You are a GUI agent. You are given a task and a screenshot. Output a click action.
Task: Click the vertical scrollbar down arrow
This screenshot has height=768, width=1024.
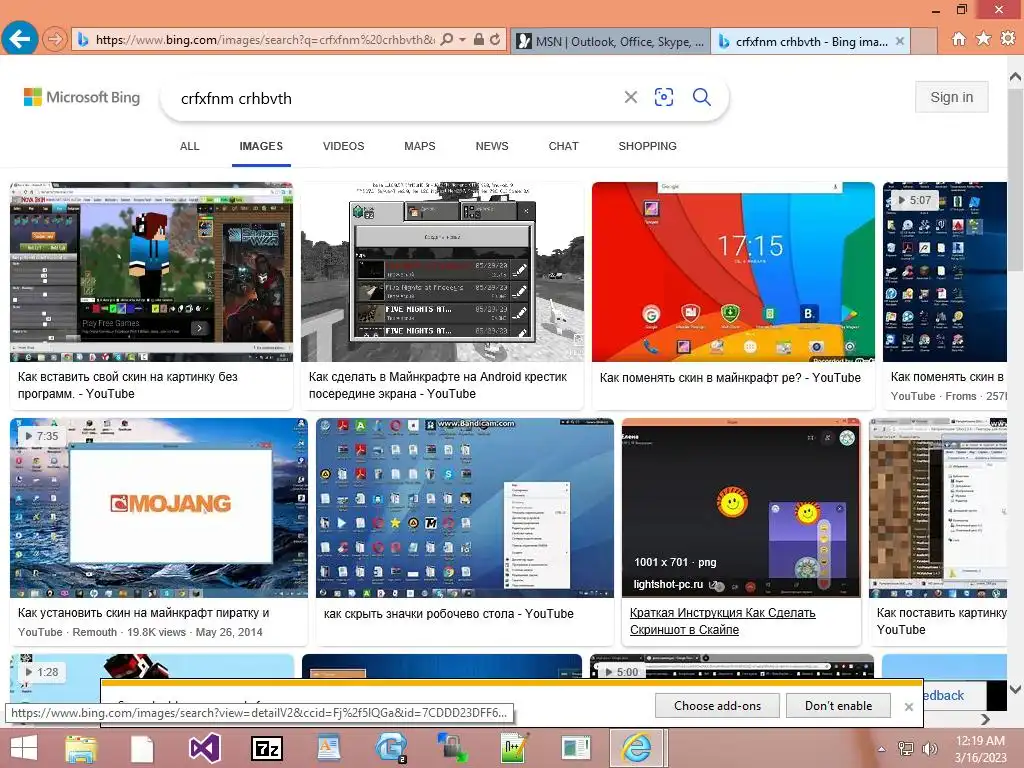(1016, 689)
